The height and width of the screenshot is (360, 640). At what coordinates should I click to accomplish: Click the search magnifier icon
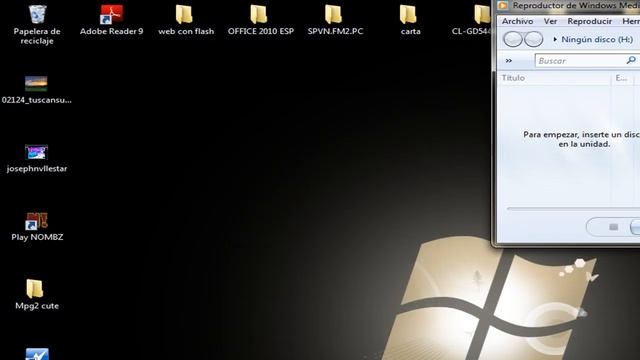(x=631, y=60)
